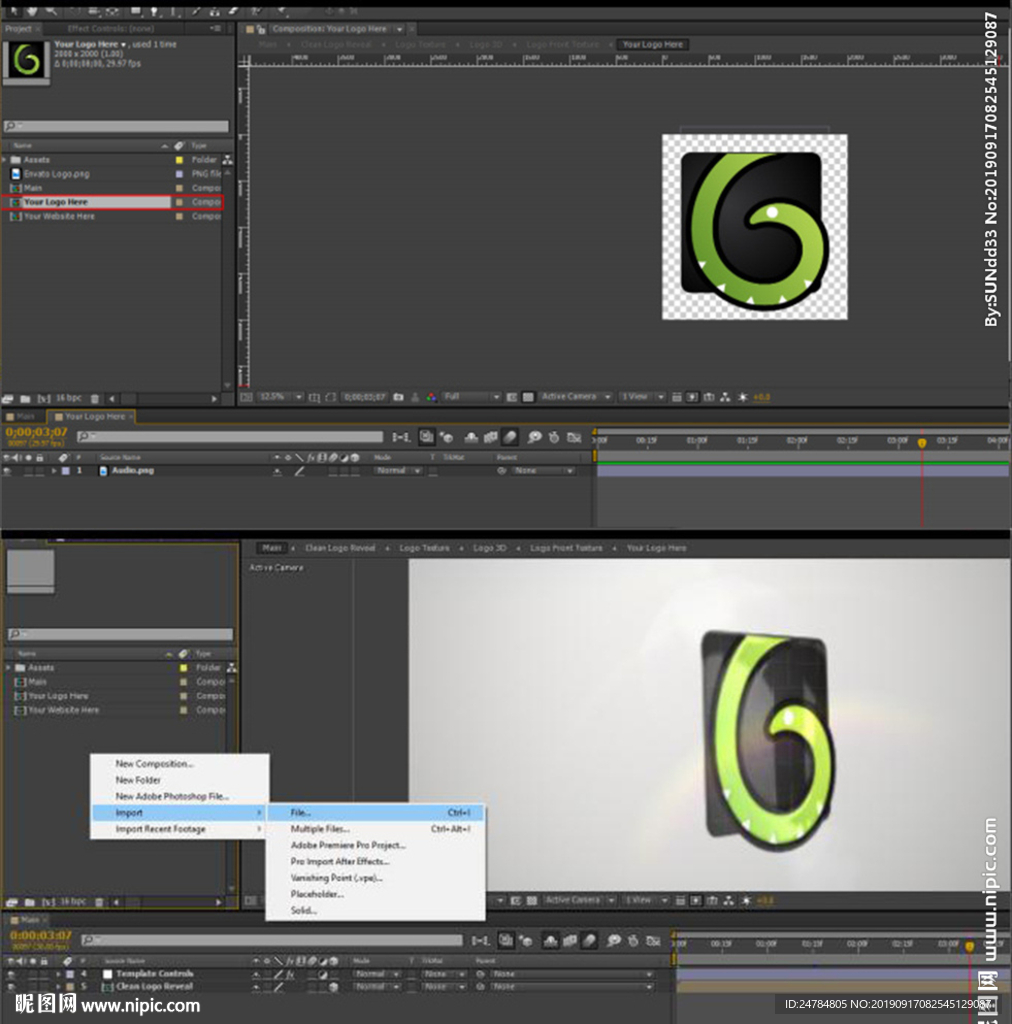The height and width of the screenshot is (1024, 1012).
Task: Toggle Draft 3D in Your Logo Here timeline
Action: (447, 437)
